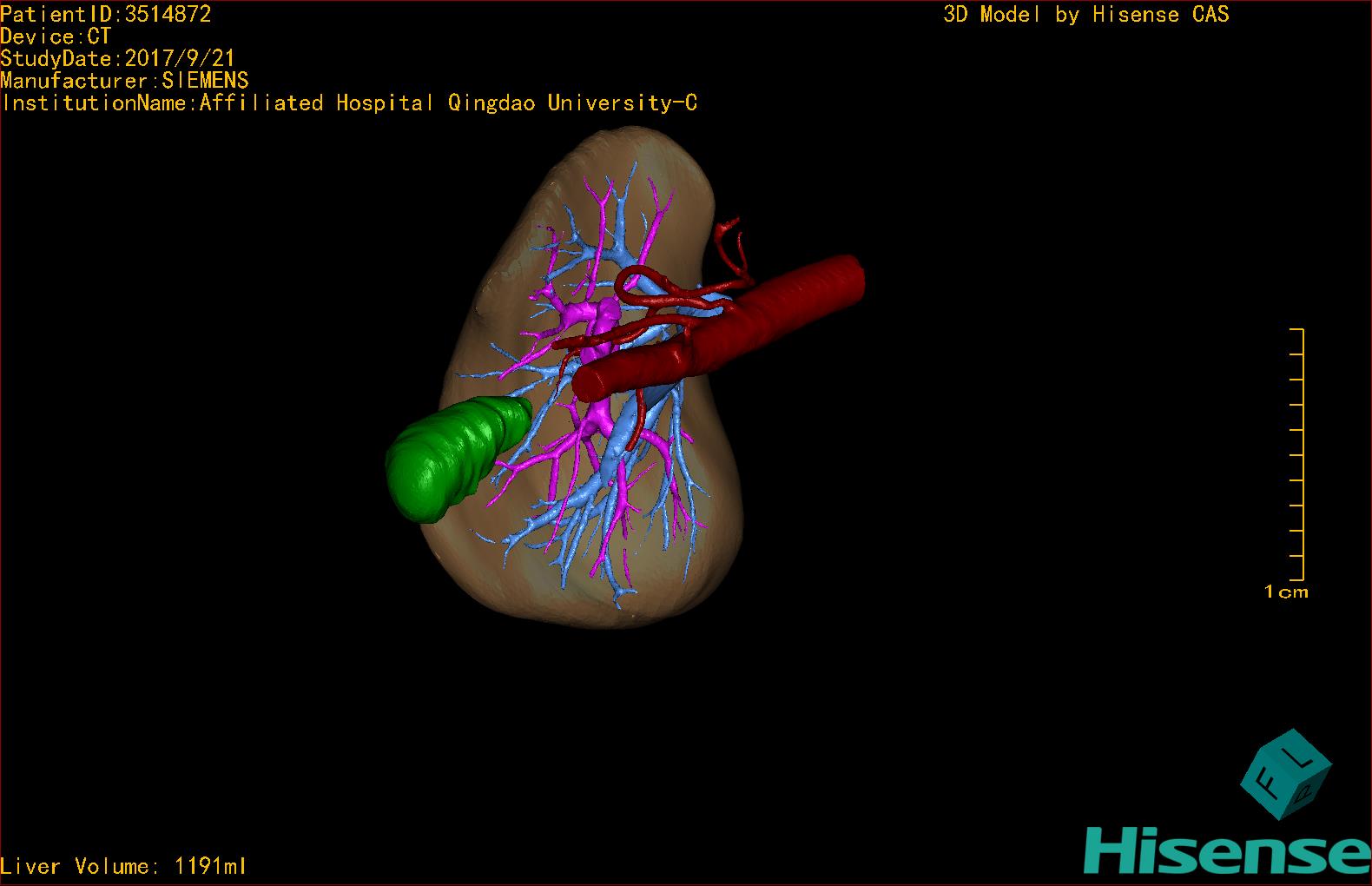This screenshot has height=886, width=1372.
Task: Click the 3D Model by Hisense CAS title
Action: click(x=1085, y=15)
